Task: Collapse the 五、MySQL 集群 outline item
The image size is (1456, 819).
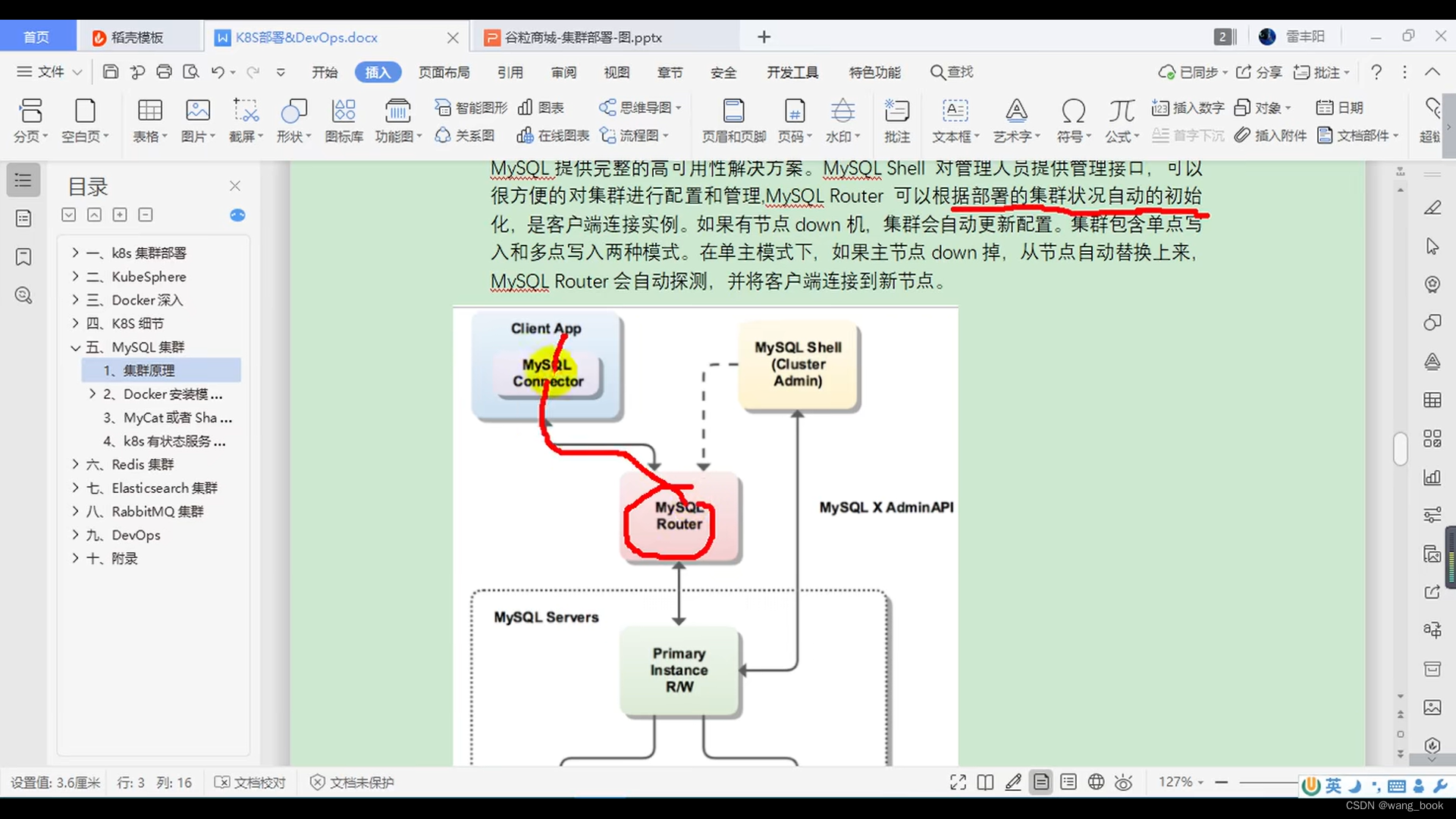Action: point(75,347)
